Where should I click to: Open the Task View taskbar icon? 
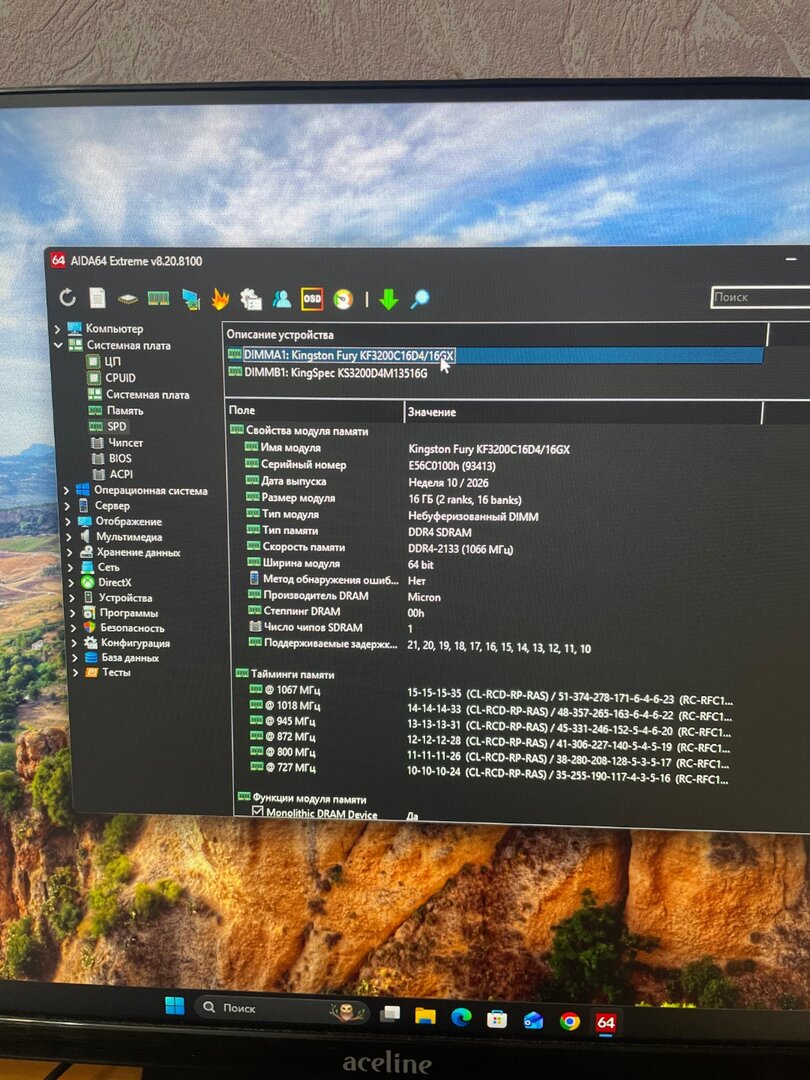point(391,1012)
